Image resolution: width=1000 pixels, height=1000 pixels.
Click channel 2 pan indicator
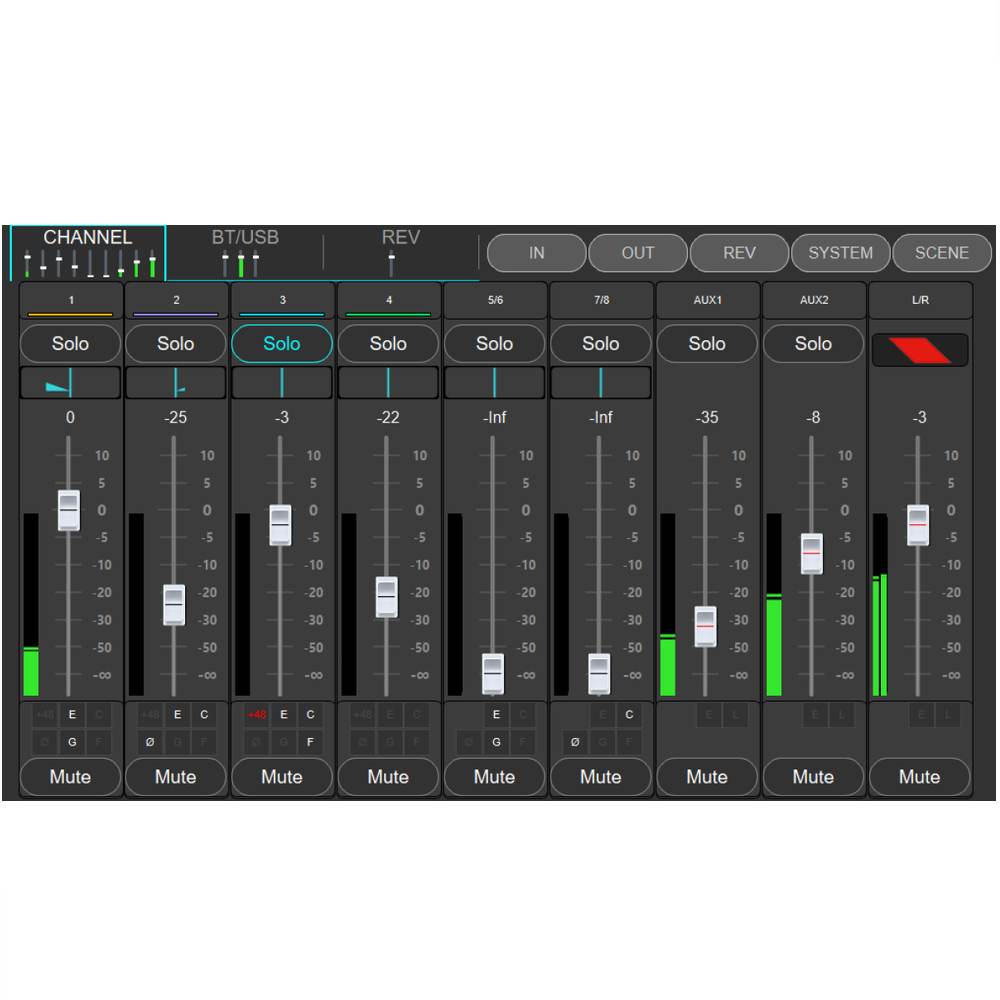coord(176,382)
